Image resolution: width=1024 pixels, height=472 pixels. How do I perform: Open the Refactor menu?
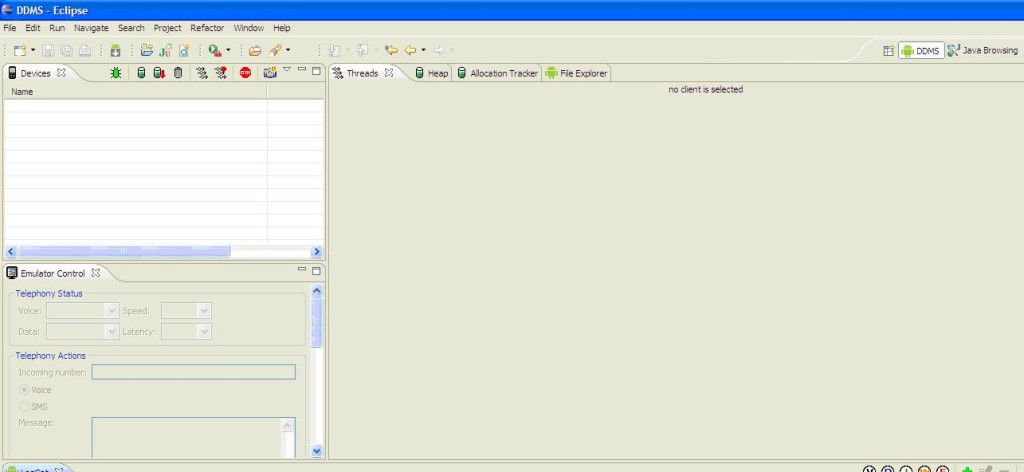(207, 28)
